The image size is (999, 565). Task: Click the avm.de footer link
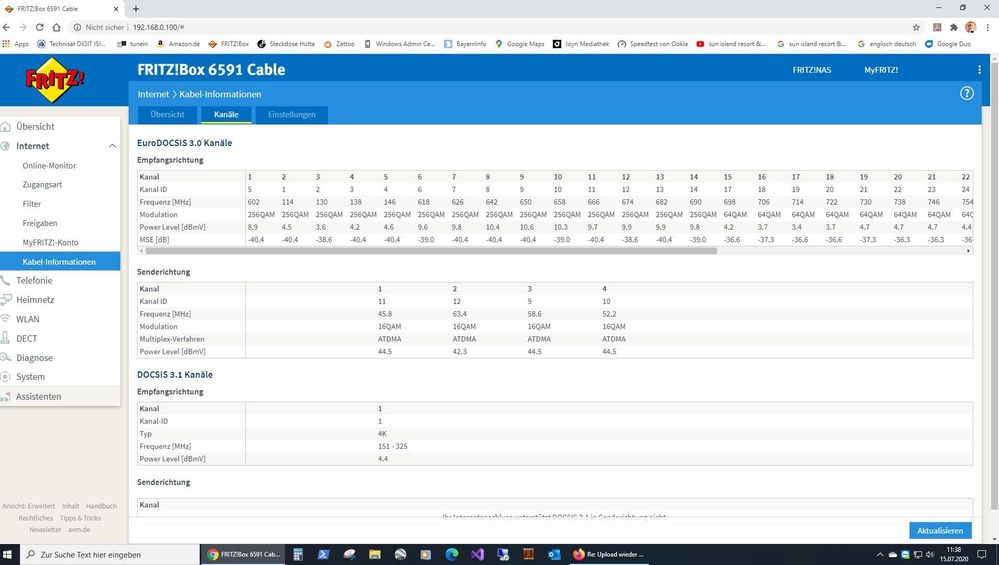click(79, 529)
